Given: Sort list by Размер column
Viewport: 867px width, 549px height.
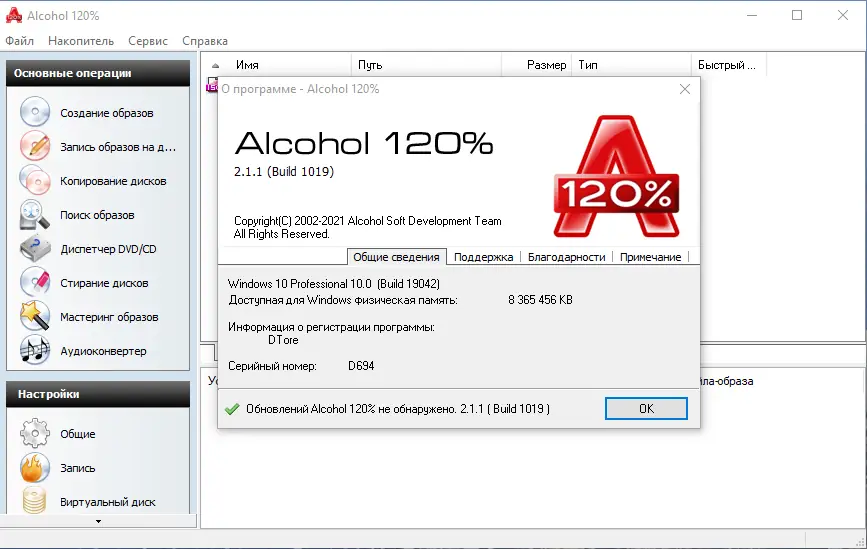Looking at the screenshot, I should [536, 65].
